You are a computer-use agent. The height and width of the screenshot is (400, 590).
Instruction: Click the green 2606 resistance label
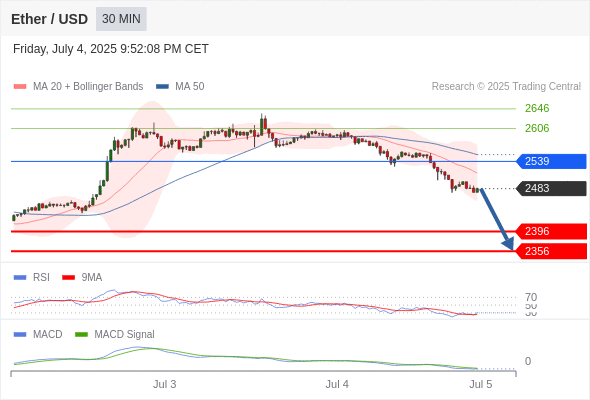pos(537,128)
